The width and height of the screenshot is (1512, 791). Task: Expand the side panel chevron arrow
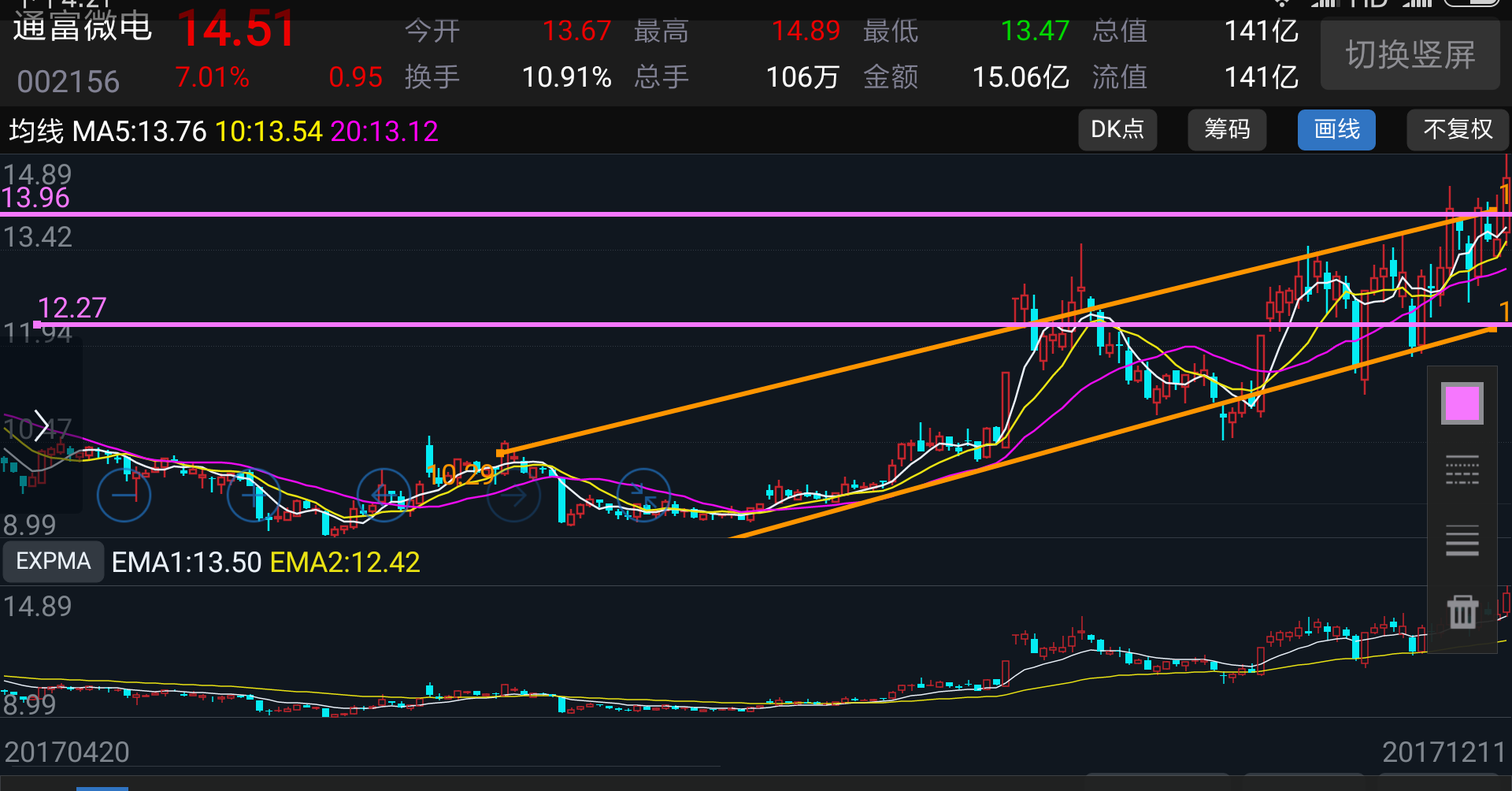click(41, 426)
